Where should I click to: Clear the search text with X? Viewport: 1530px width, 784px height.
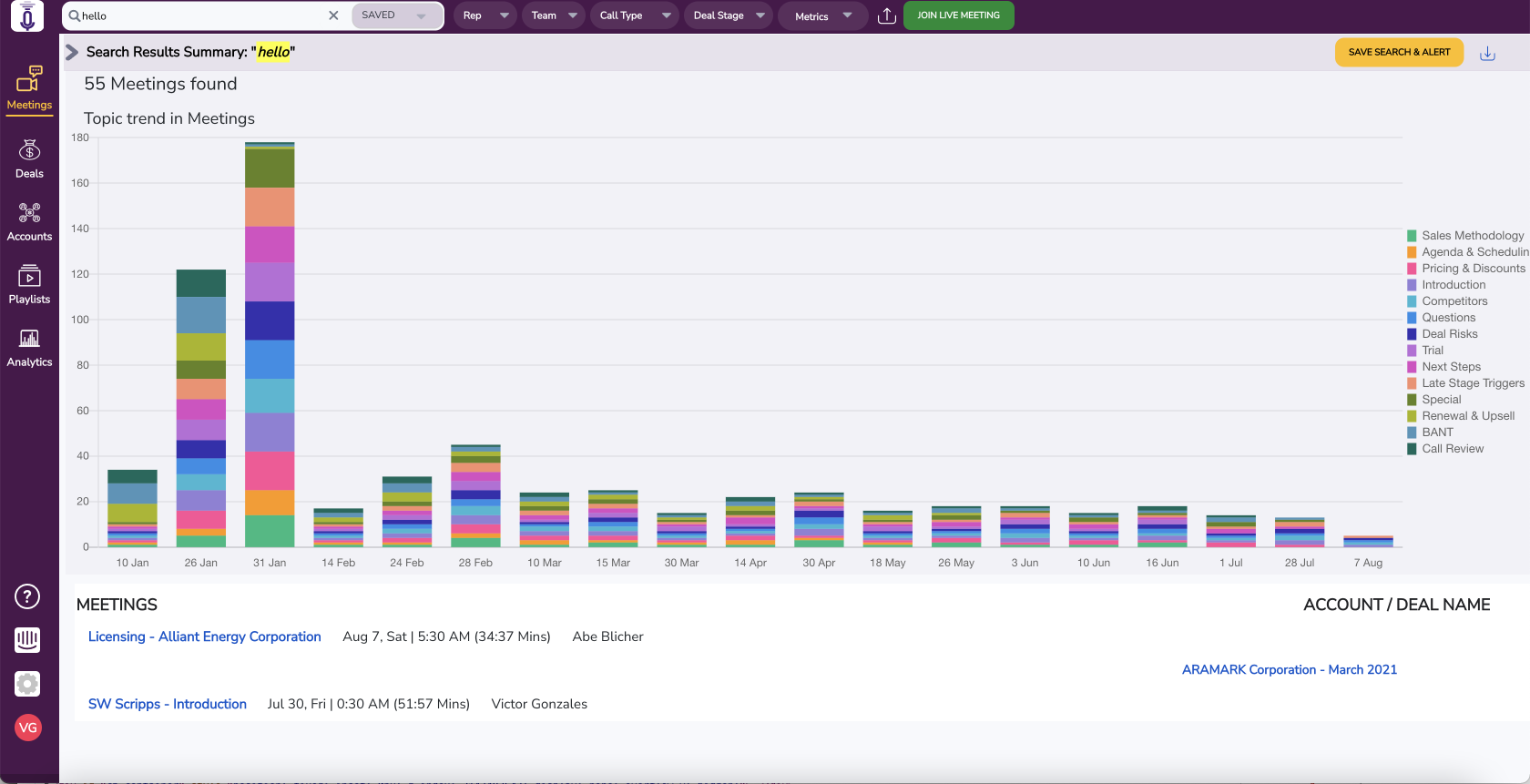[x=333, y=15]
